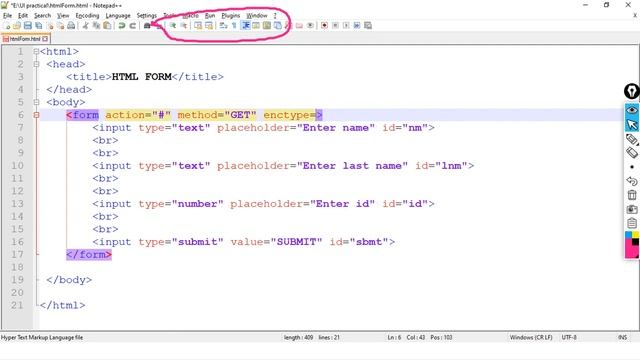Pick the yellow color swatch
This screenshot has width=640, height=360.
point(636,235)
